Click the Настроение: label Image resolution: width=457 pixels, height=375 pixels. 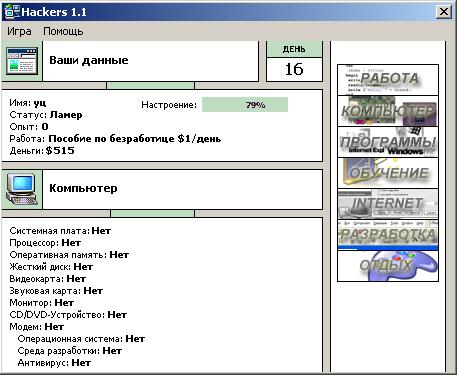(169, 105)
